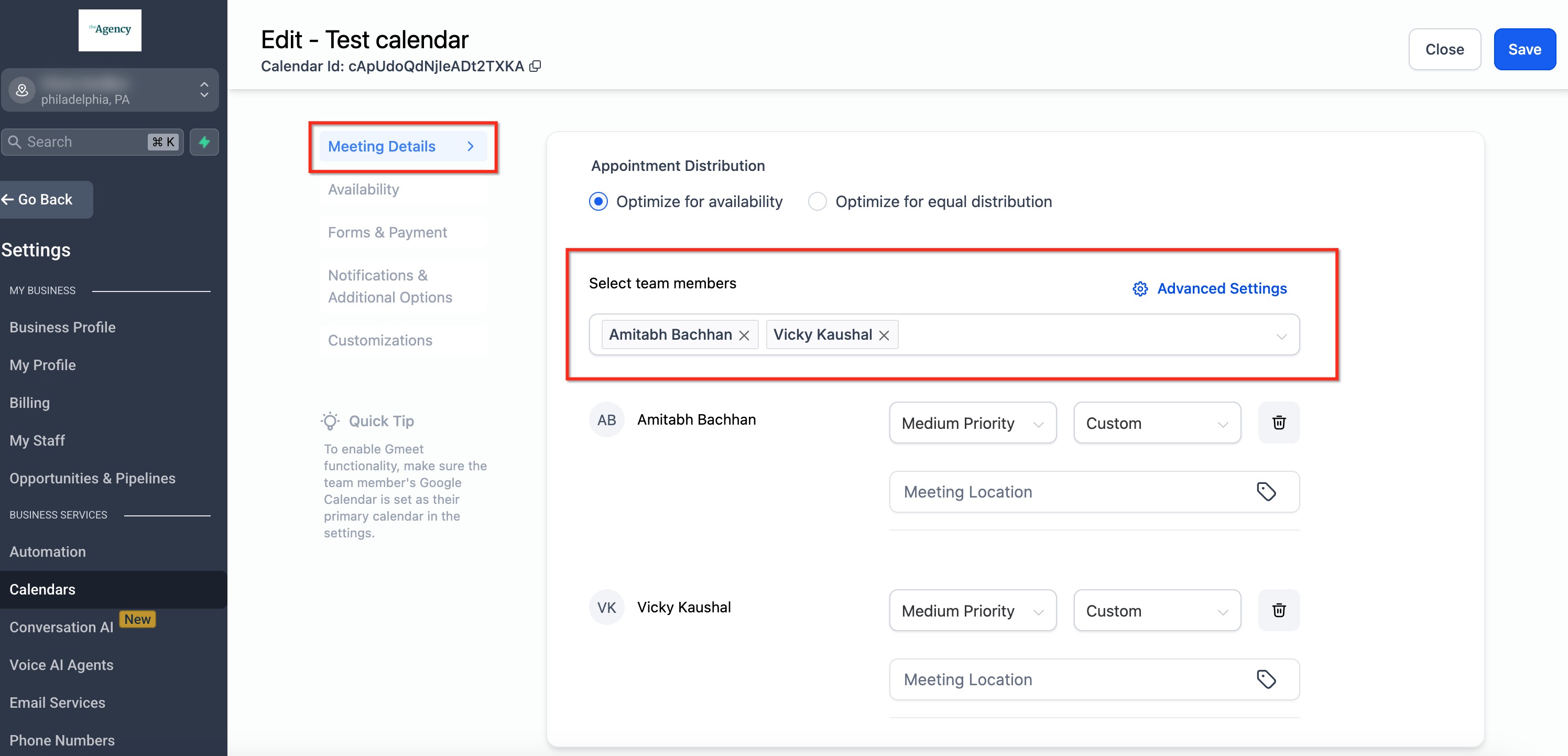Open the philadelphia, PA account switcher
This screenshot has width=1568, height=756.
click(110, 90)
